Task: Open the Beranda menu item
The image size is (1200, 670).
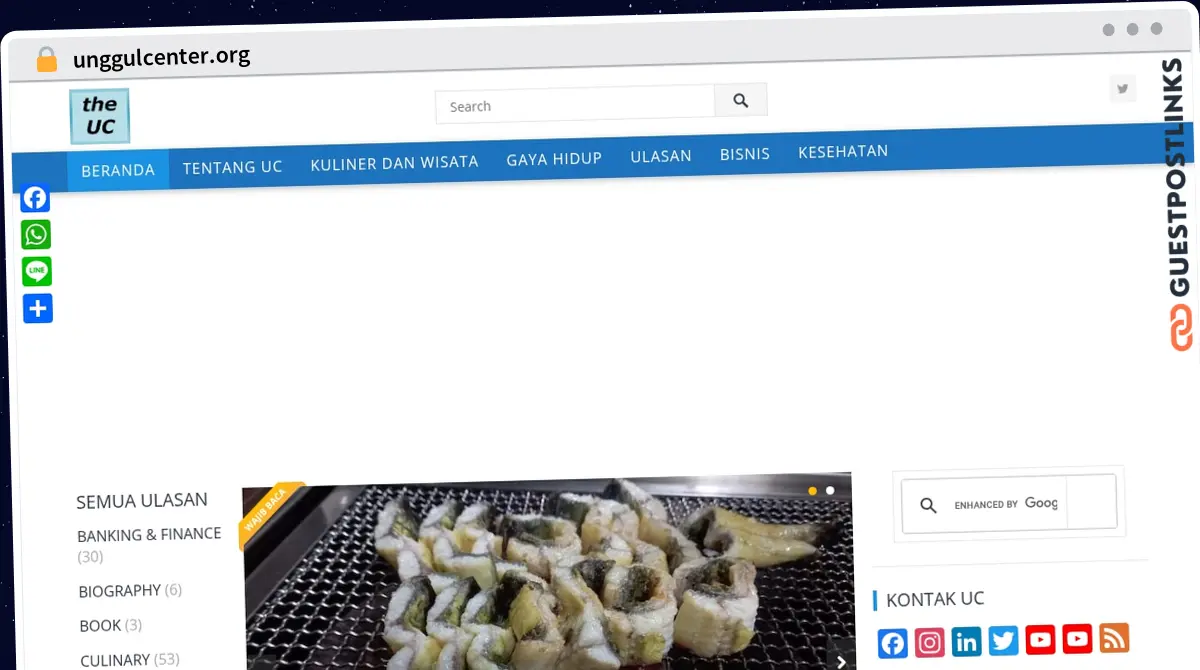Action: coord(118,170)
